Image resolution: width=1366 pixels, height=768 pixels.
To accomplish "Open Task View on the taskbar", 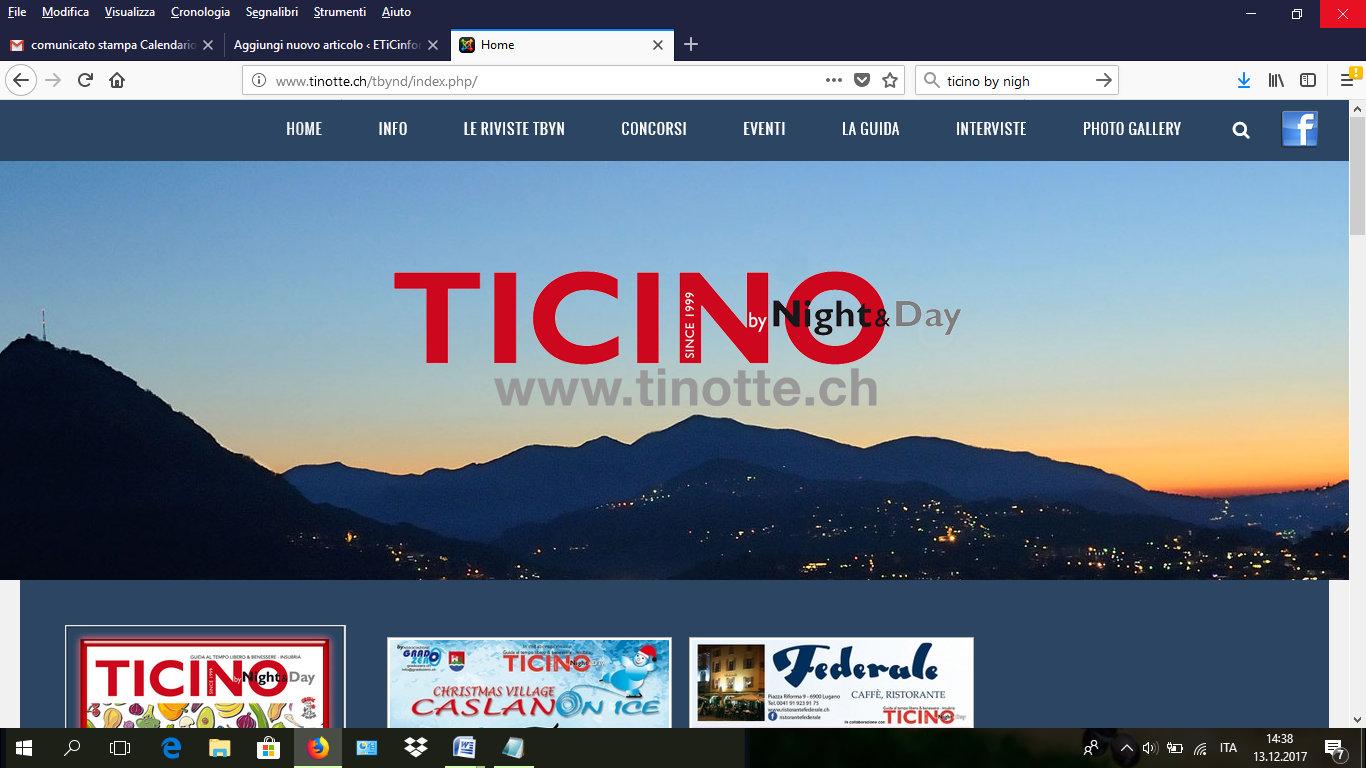I will click(x=120, y=748).
